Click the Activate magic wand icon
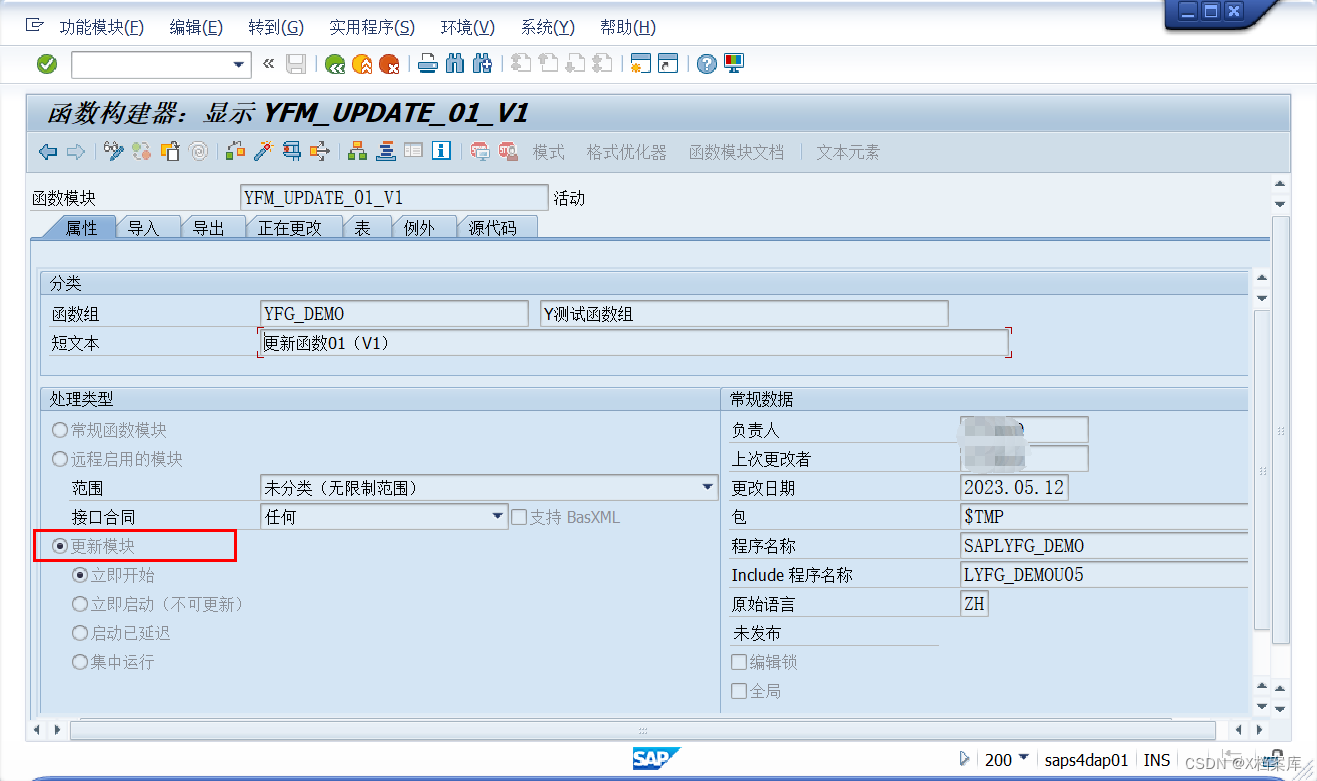Viewport: 1317px width, 781px height. [263, 152]
